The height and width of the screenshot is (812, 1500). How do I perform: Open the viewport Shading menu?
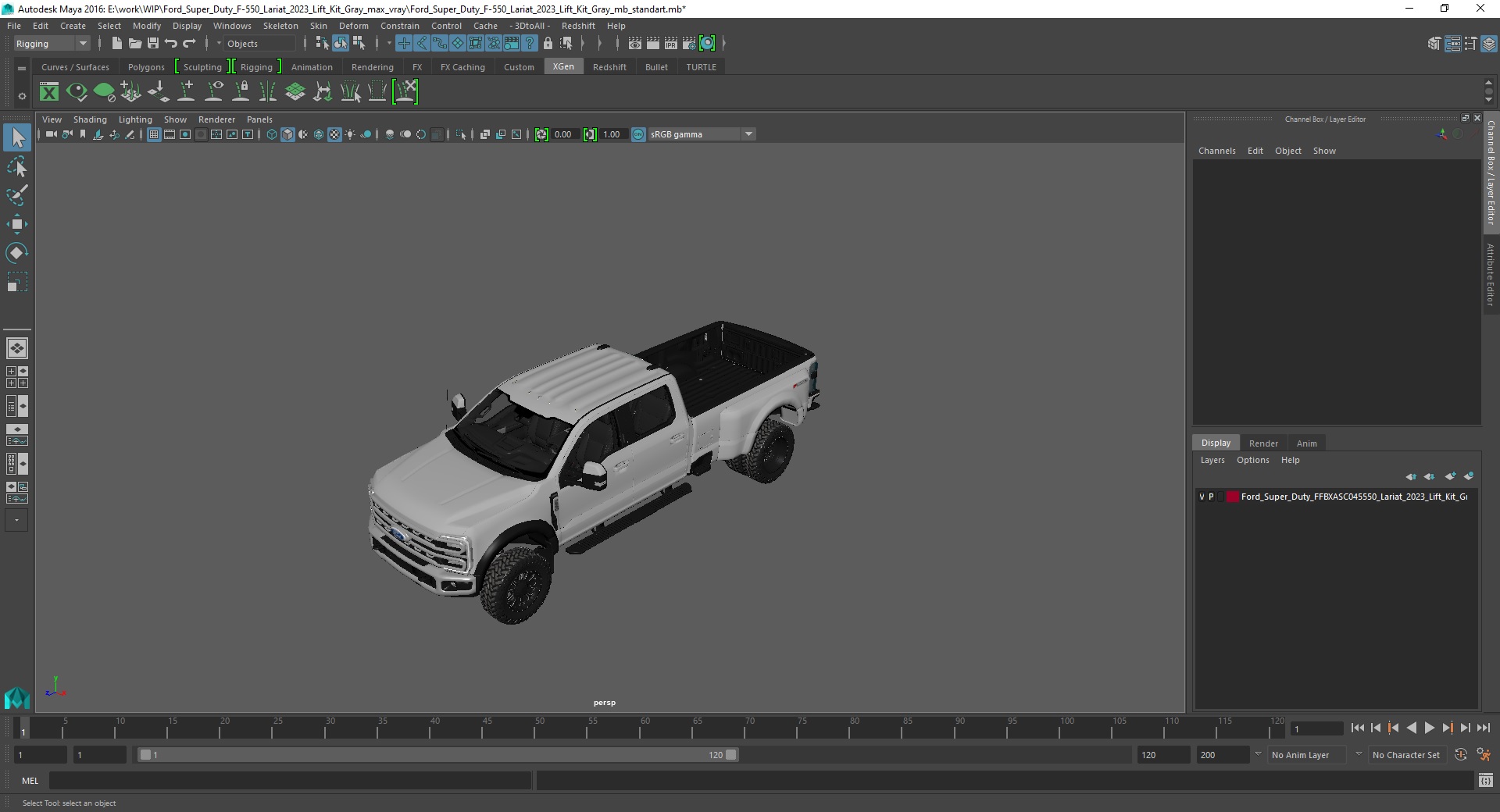(90, 119)
